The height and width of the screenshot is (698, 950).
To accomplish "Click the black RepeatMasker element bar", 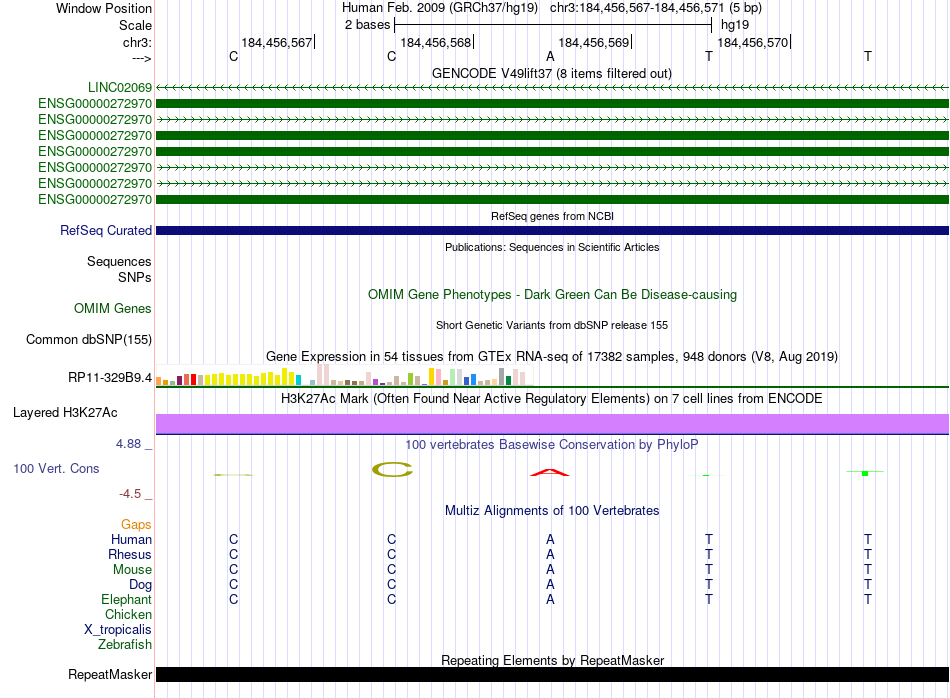I will coord(552,674).
